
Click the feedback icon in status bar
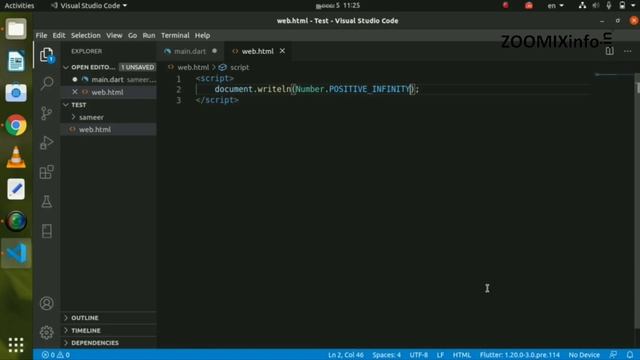pyautogui.click(x=613, y=355)
